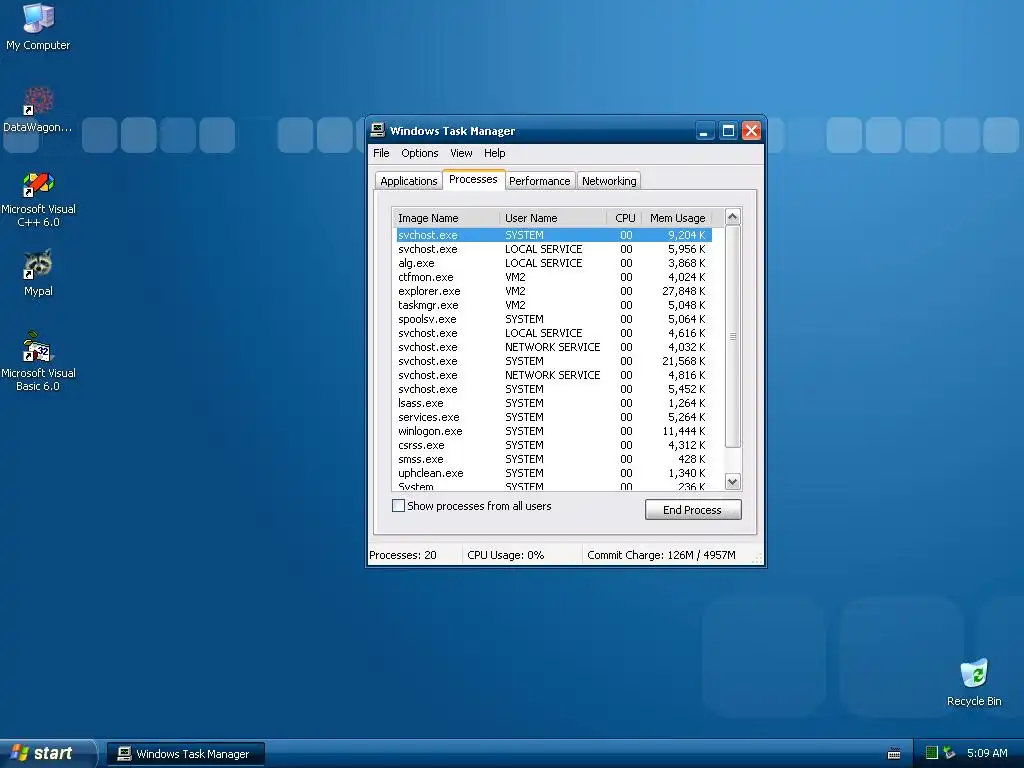Viewport: 1024px width, 768px height.
Task: Open My Computer desktop icon
Action: [39, 27]
